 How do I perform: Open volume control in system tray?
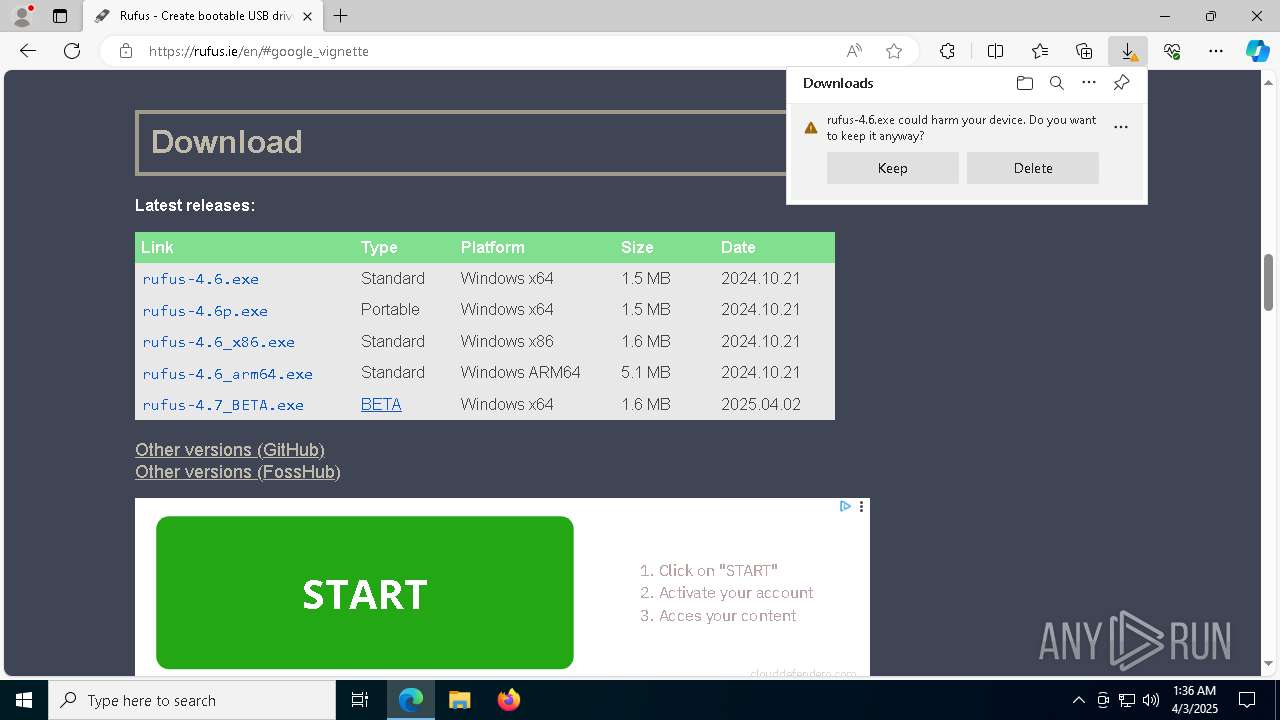[1151, 700]
